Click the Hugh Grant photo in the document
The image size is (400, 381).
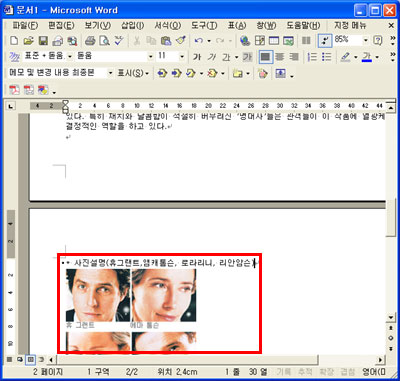(98, 295)
